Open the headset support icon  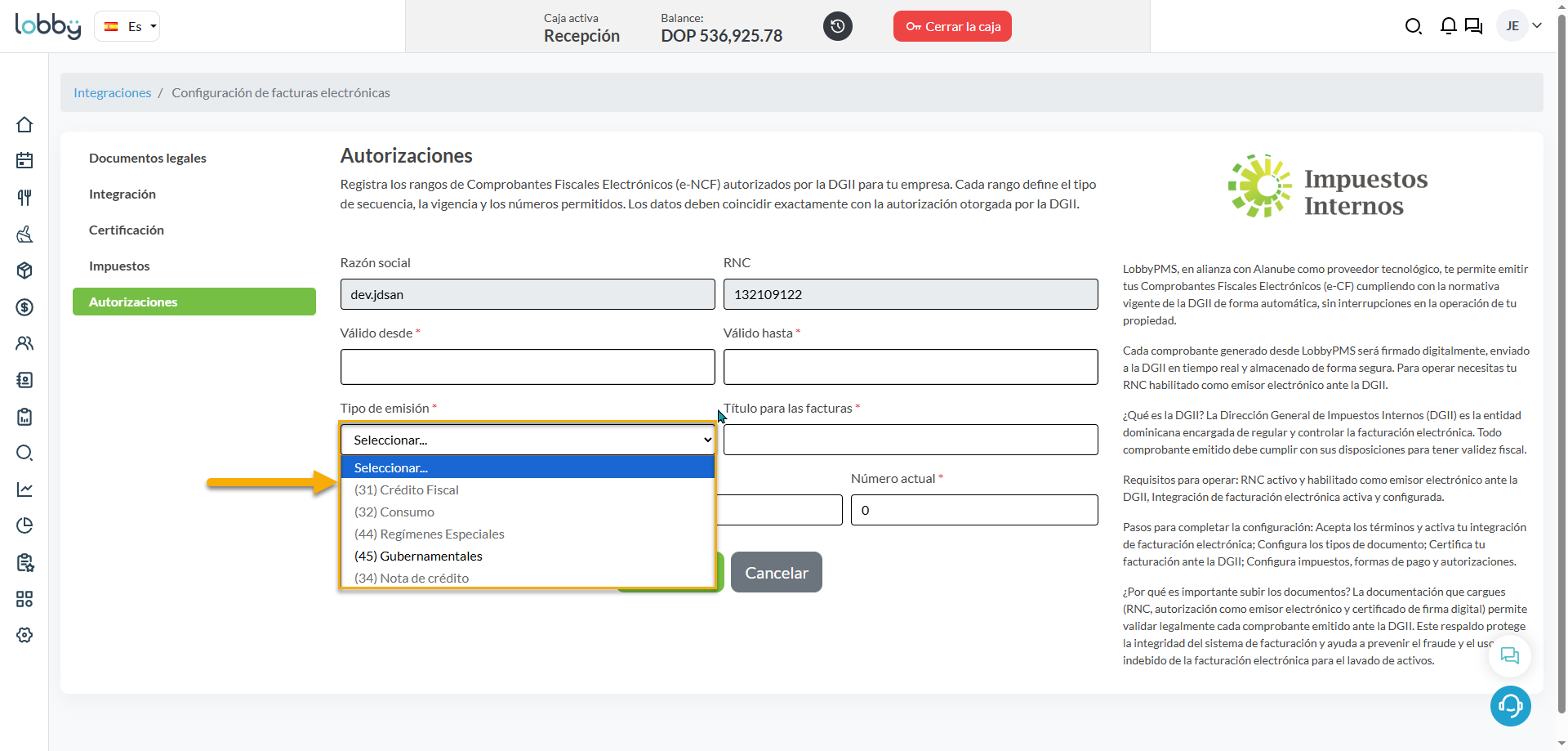(1510, 705)
